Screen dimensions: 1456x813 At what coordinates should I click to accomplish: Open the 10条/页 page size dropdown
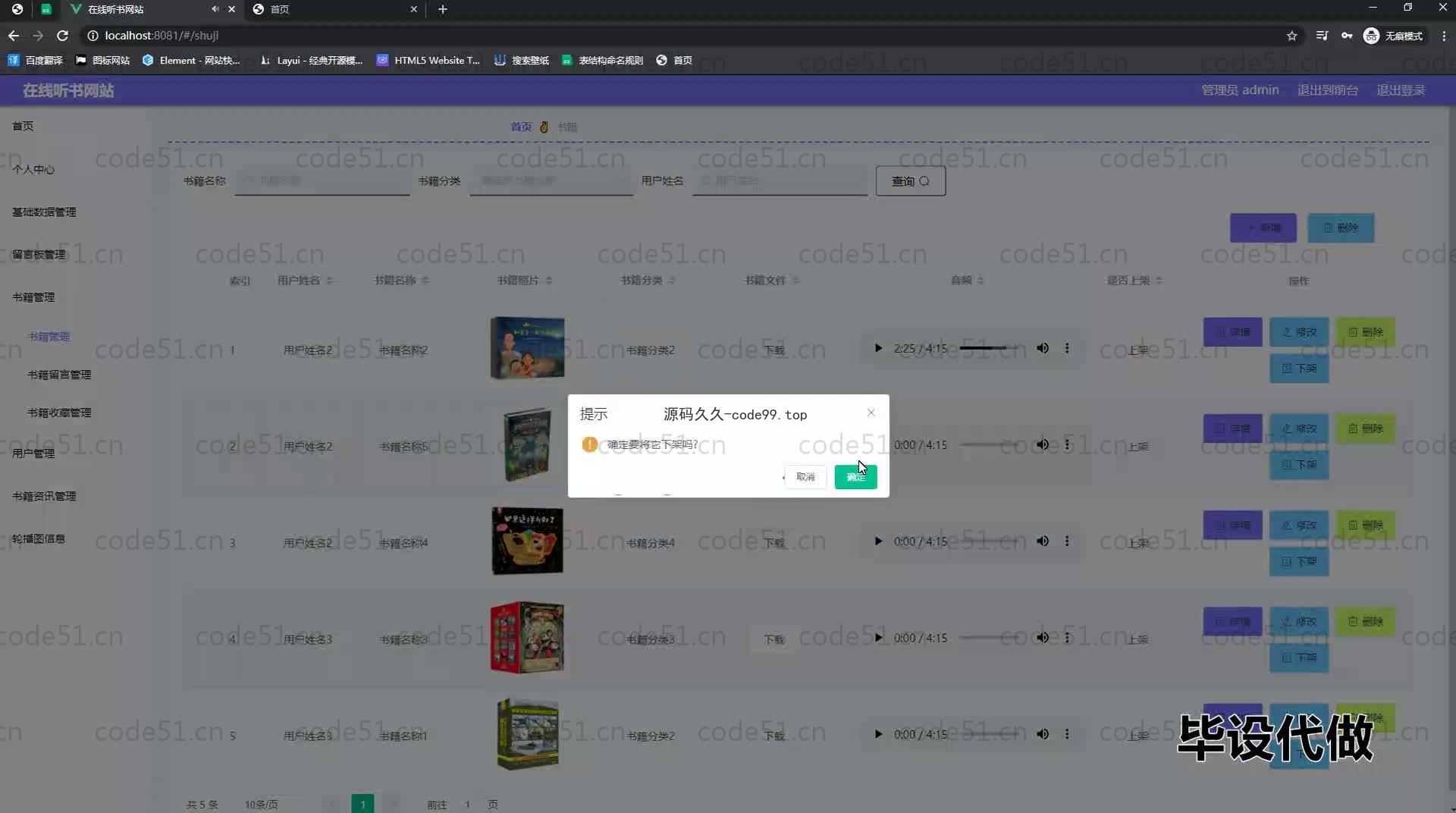271,804
